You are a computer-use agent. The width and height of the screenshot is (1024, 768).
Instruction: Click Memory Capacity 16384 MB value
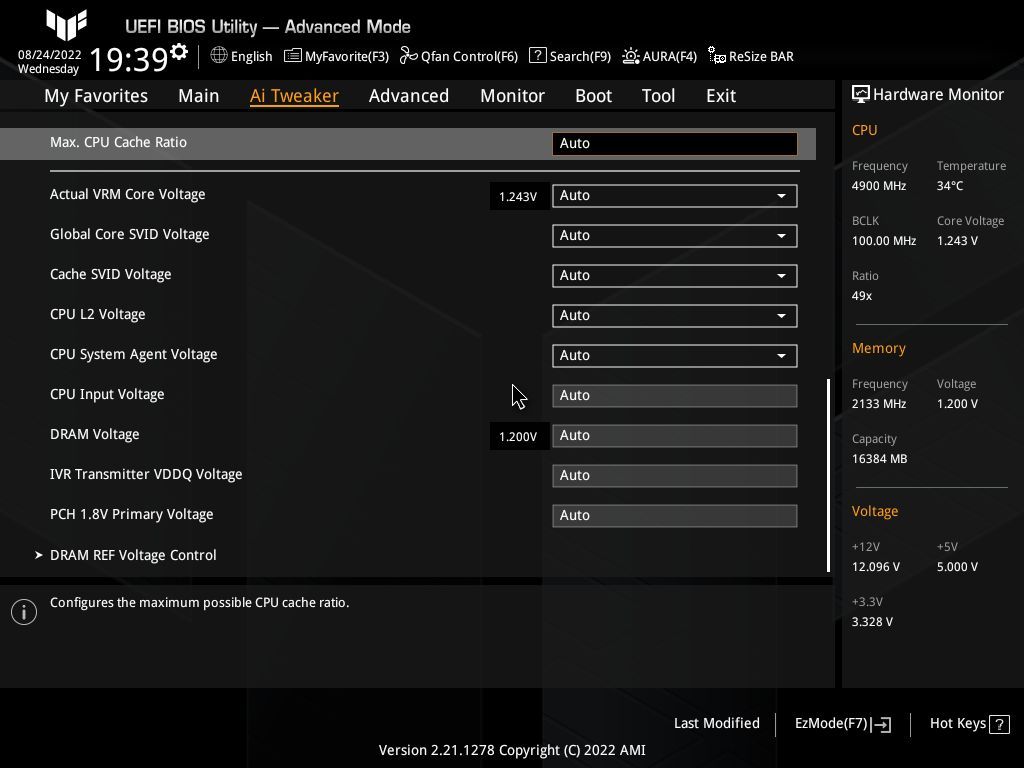coord(879,458)
